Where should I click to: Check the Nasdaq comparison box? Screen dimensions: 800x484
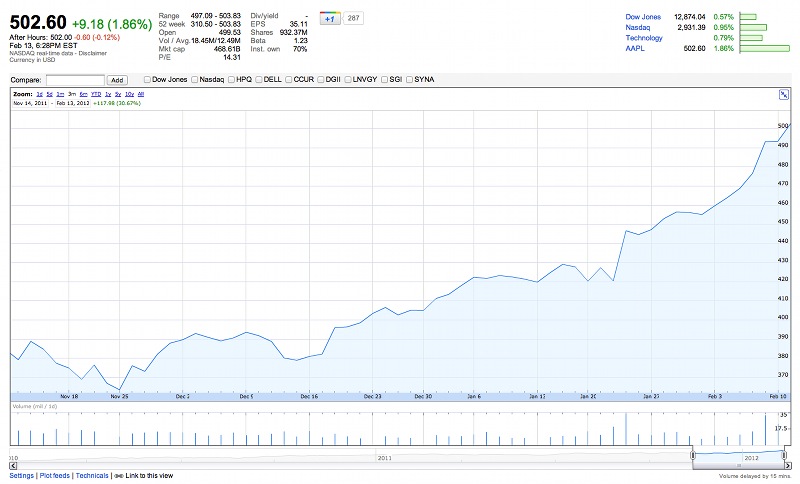click(x=195, y=79)
